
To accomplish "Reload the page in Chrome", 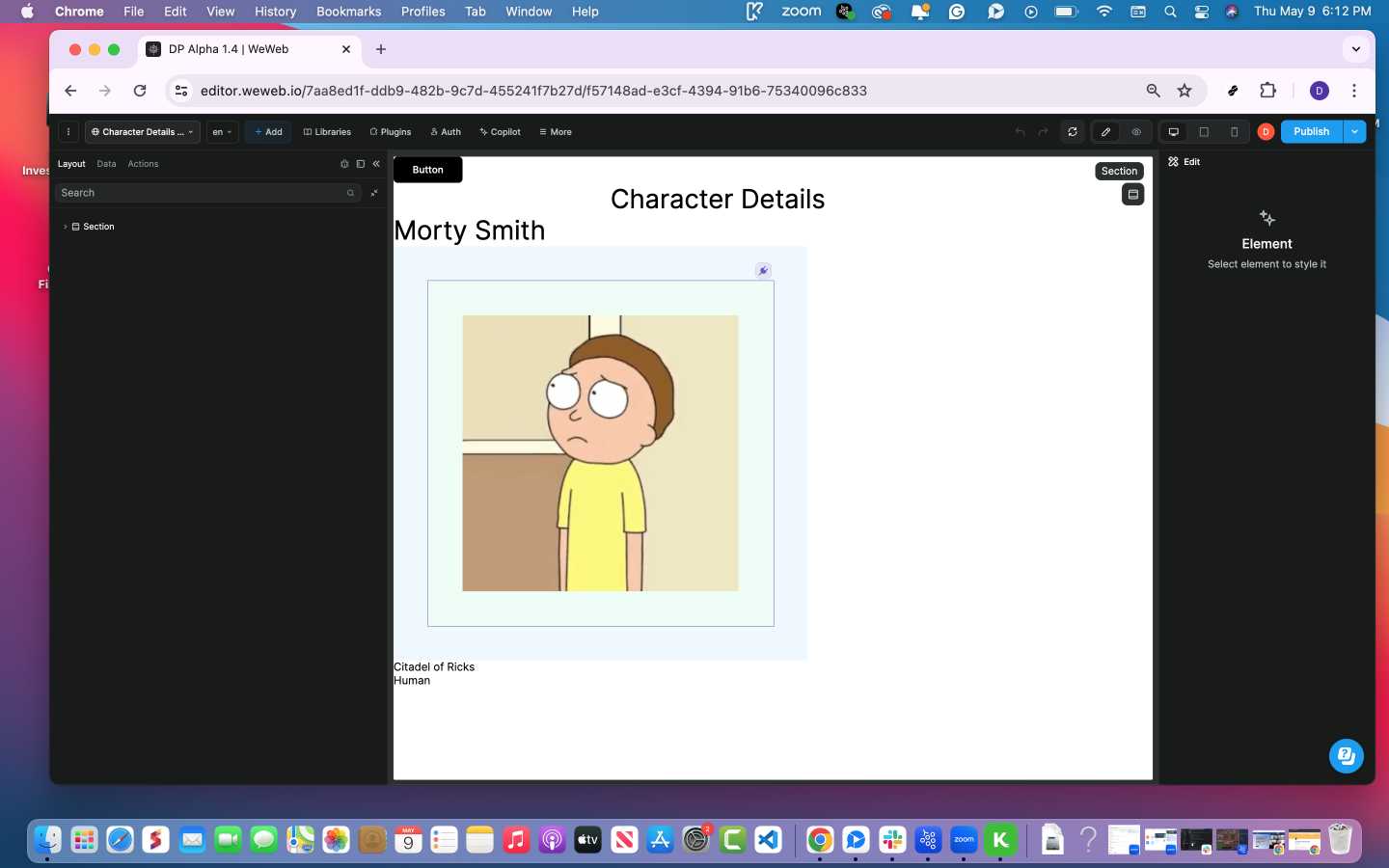I will coord(140,91).
